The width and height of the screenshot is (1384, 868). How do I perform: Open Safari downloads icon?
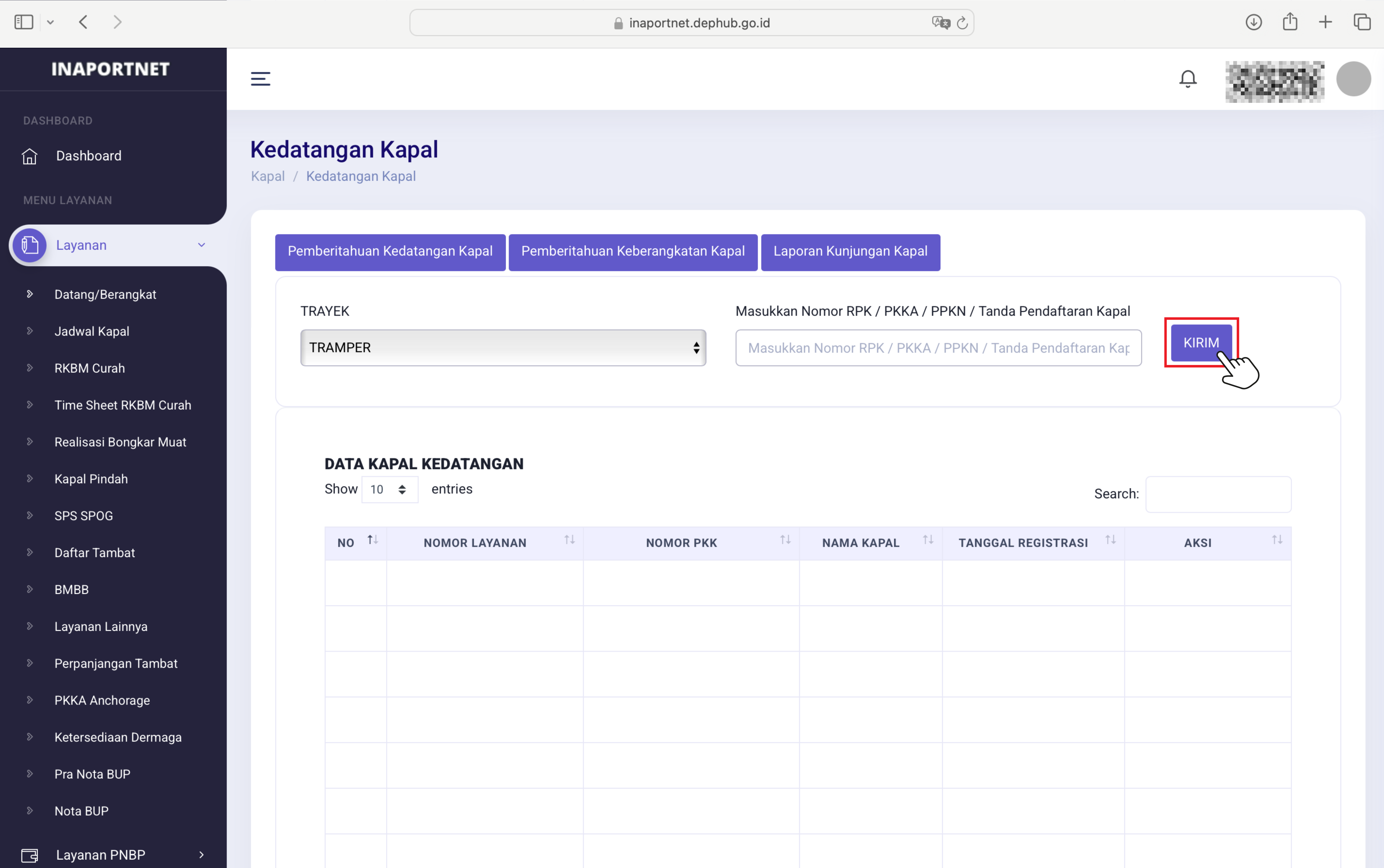pos(1253,22)
